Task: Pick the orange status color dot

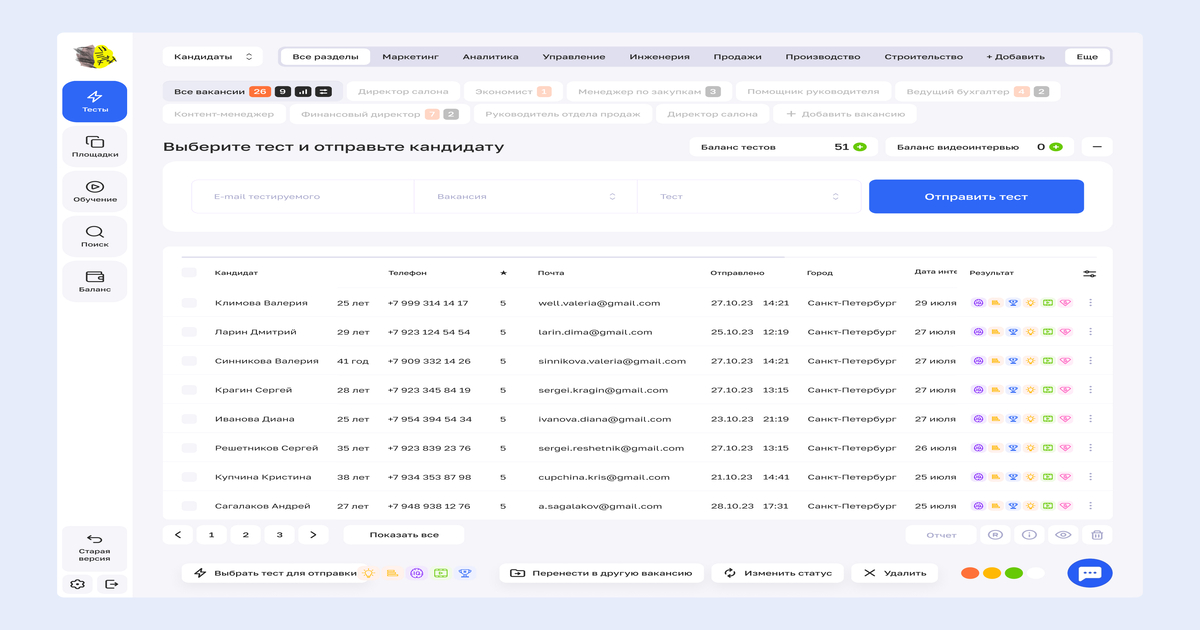Action: [991, 573]
